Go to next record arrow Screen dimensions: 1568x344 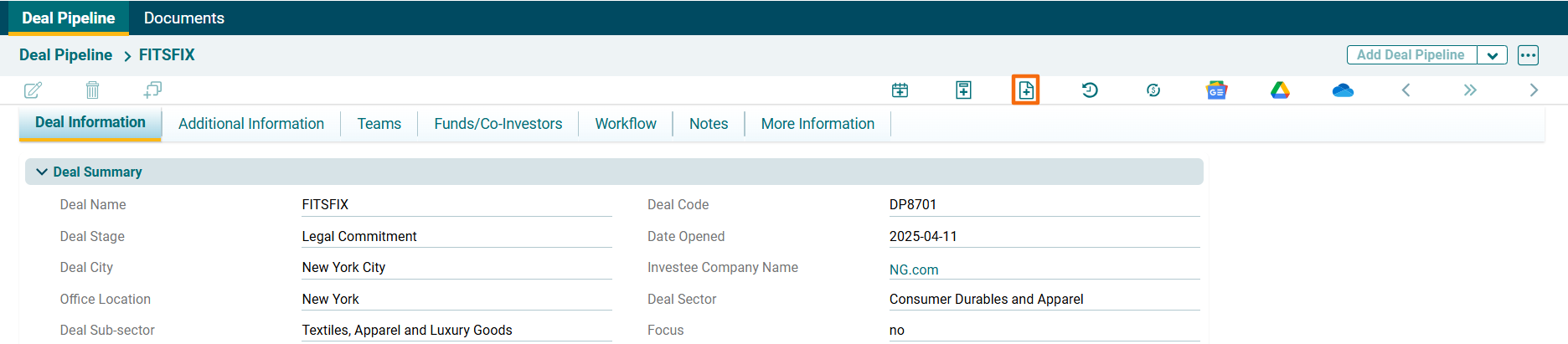point(1534,90)
